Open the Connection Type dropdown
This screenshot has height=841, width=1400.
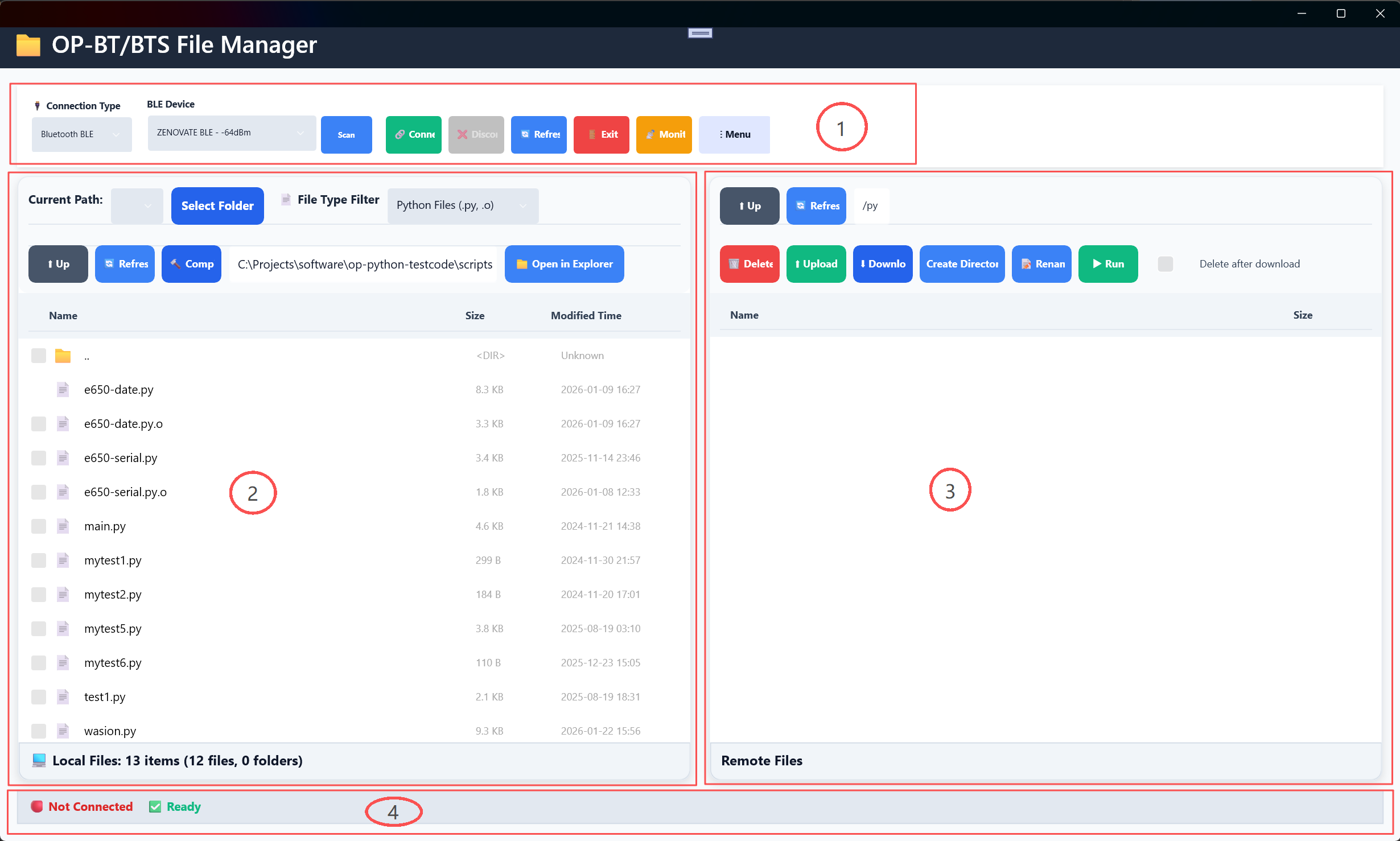click(81, 134)
